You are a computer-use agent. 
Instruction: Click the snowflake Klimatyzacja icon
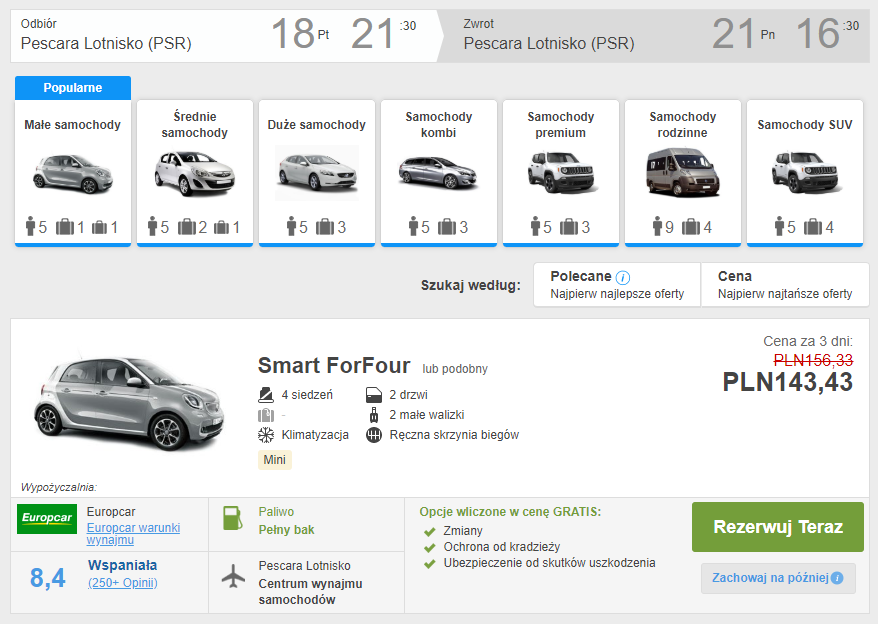[x=265, y=435]
